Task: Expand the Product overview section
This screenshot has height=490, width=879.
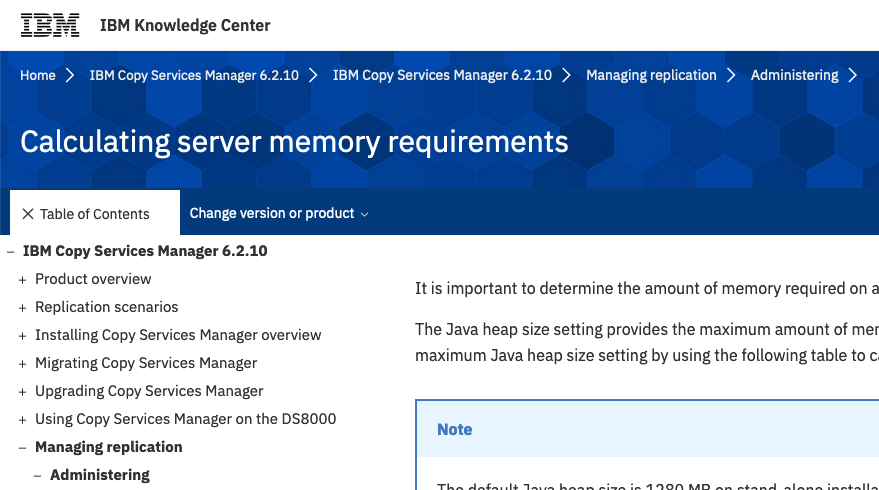Action: [22, 280]
